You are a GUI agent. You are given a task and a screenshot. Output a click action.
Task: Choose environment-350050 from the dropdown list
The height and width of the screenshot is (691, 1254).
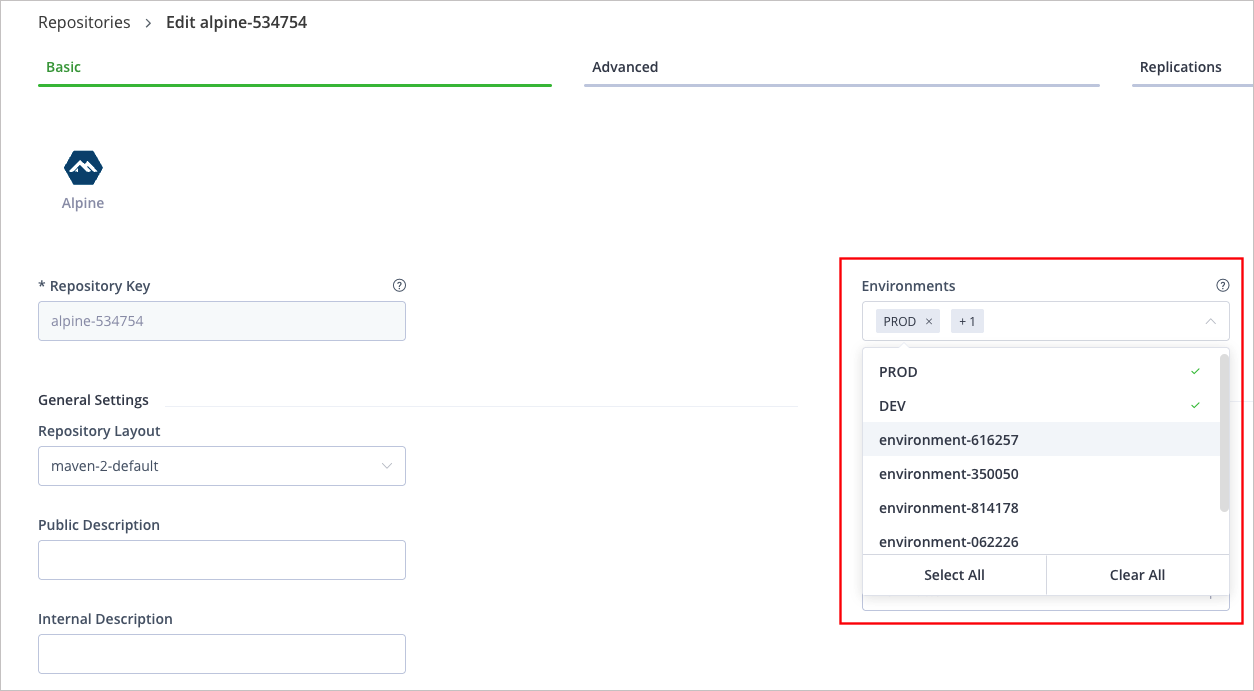(x=947, y=474)
